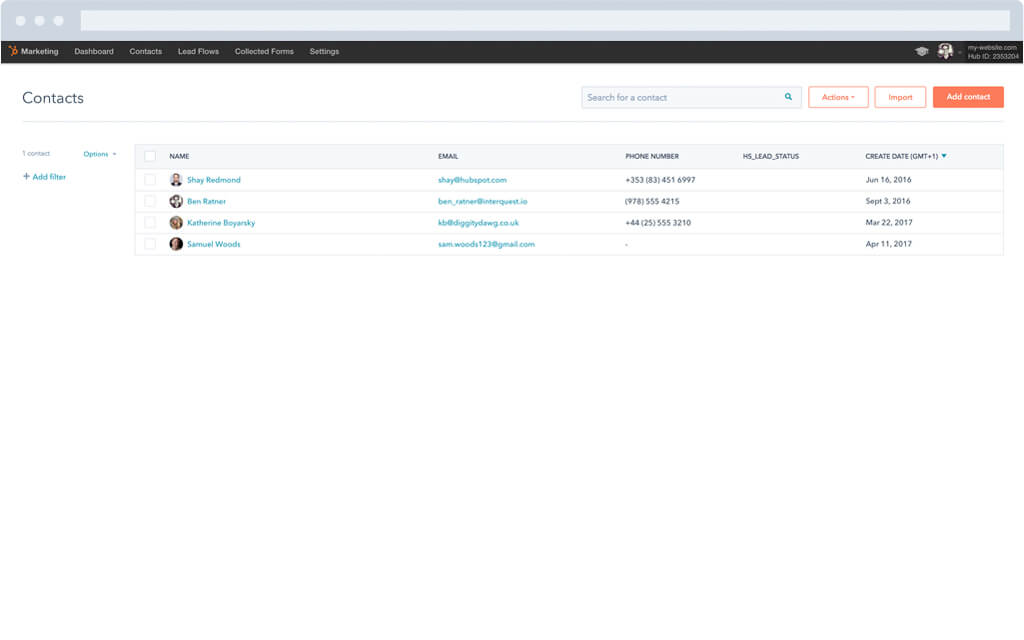This screenshot has width=1024, height=640.
Task: Click the Import button
Action: [900, 97]
